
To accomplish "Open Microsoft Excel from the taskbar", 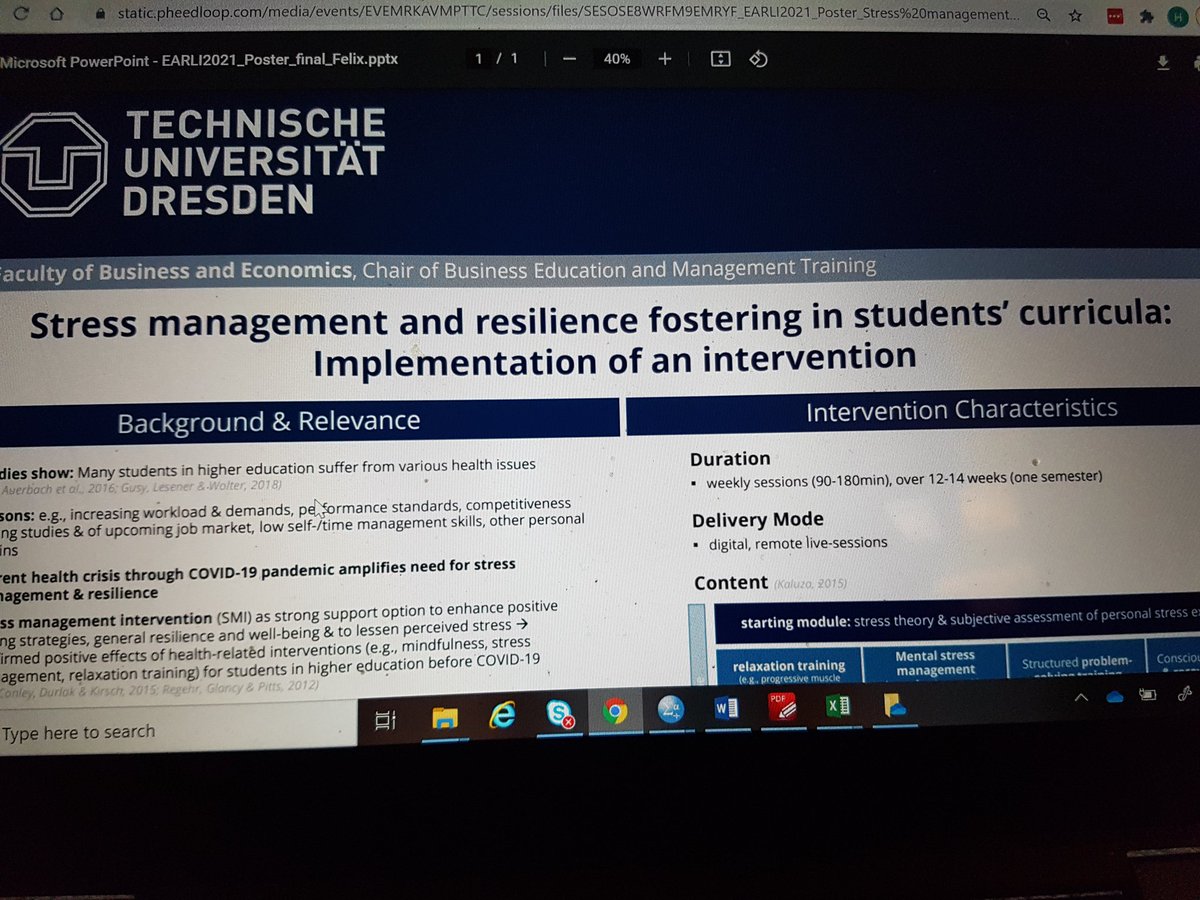I will 838,706.
